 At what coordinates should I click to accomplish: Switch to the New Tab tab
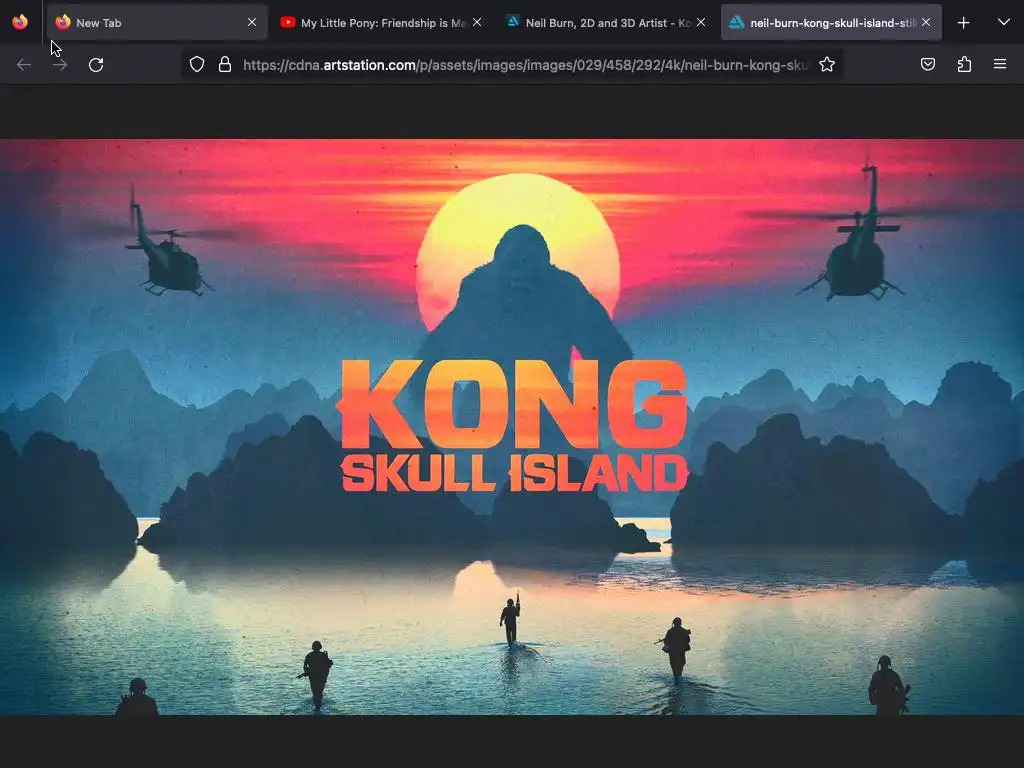[157, 22]
